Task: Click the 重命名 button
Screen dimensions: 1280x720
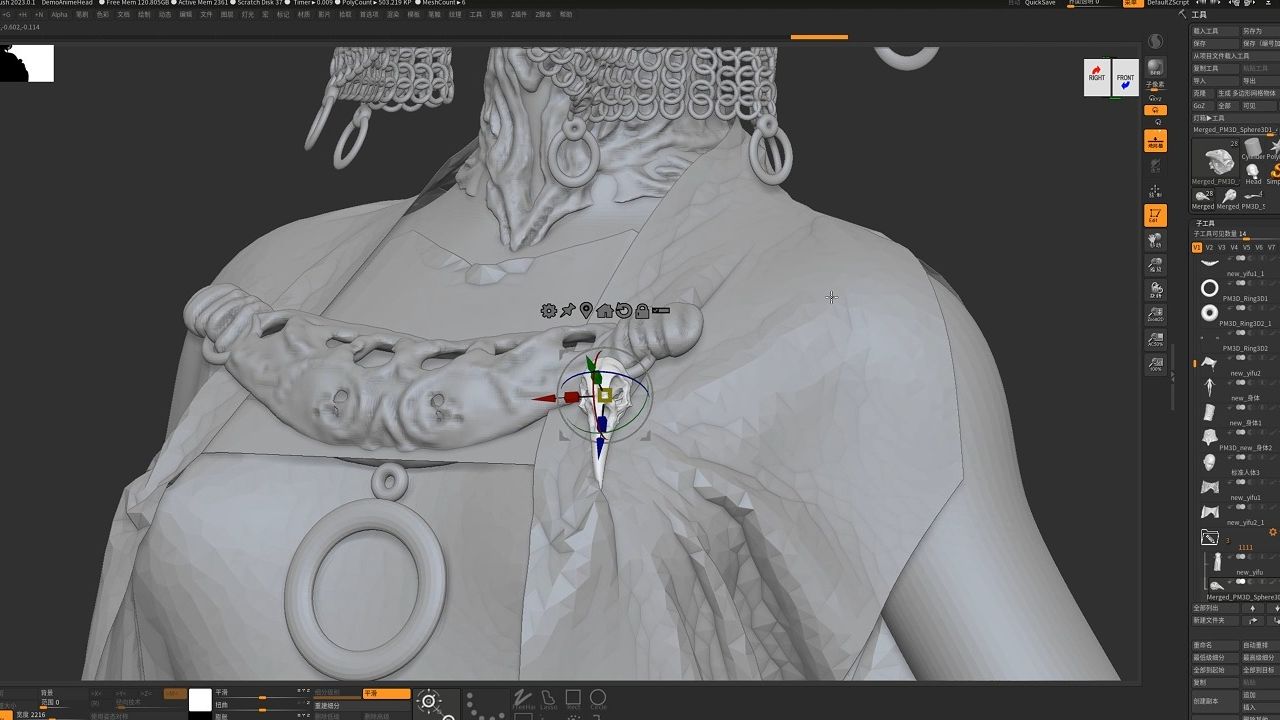Action: [1215, 645]
